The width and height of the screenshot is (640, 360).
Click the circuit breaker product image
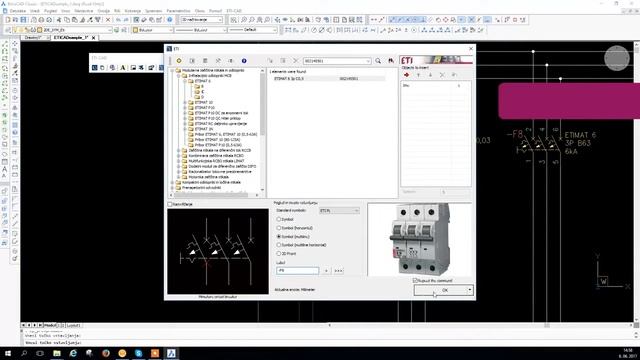420,240
